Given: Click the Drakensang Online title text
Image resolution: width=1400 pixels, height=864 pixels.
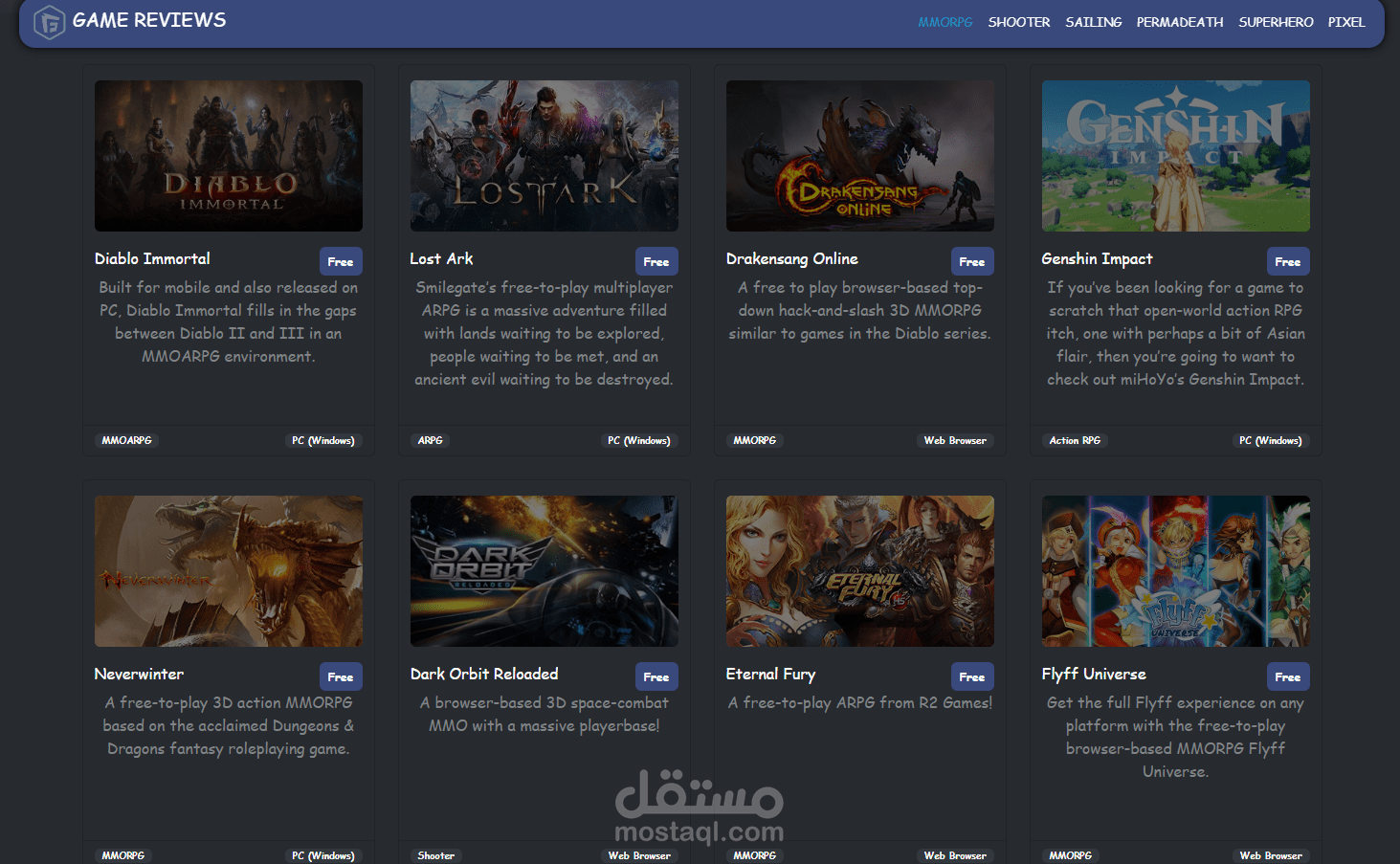Looking at the screenshot, I should 792,258.
